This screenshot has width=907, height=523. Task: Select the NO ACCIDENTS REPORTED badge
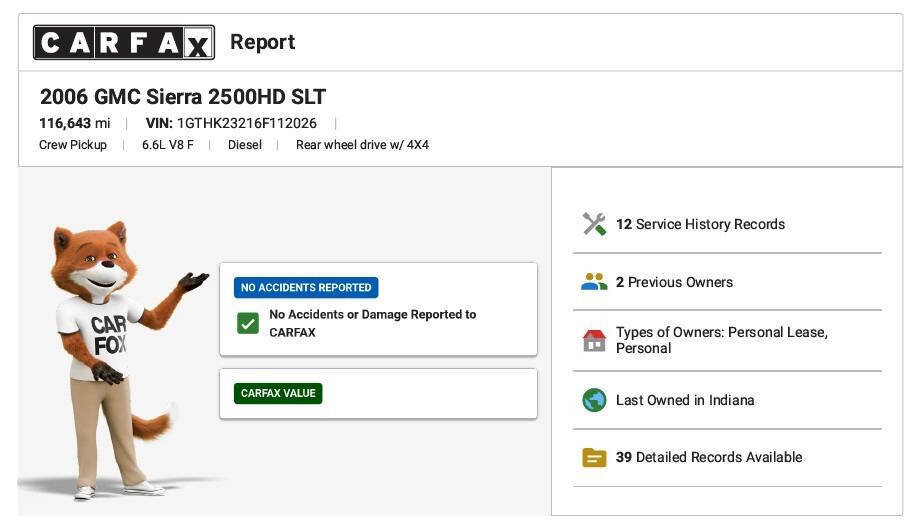coord(306,288)
